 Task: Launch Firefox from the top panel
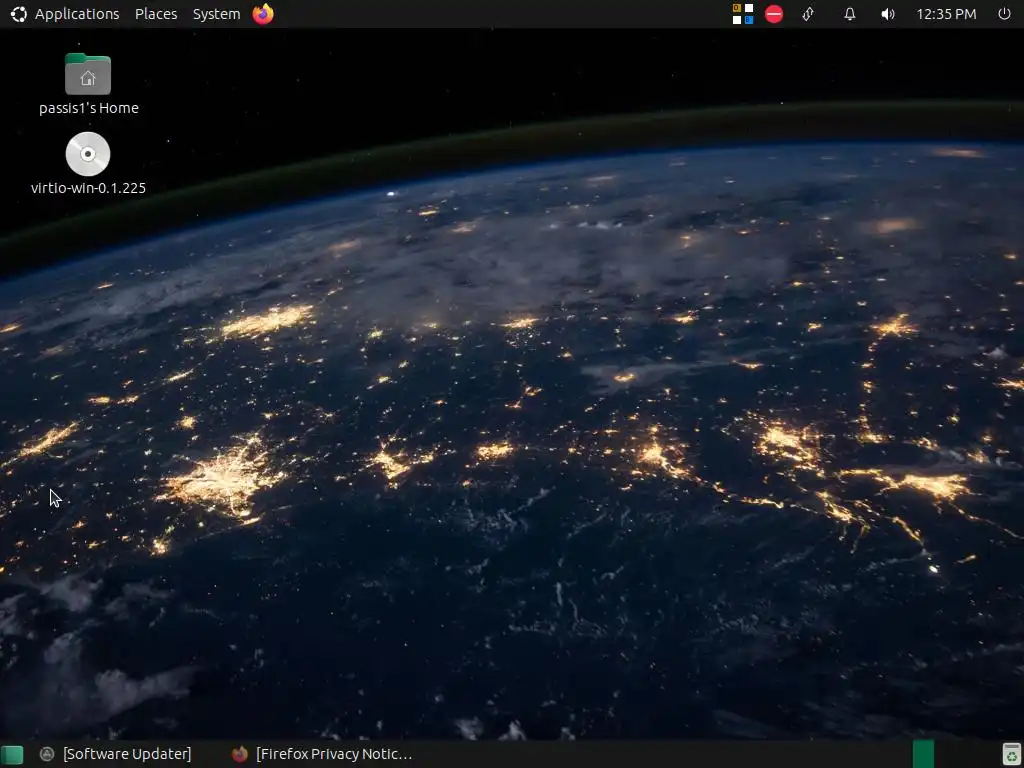click(263, 14)
